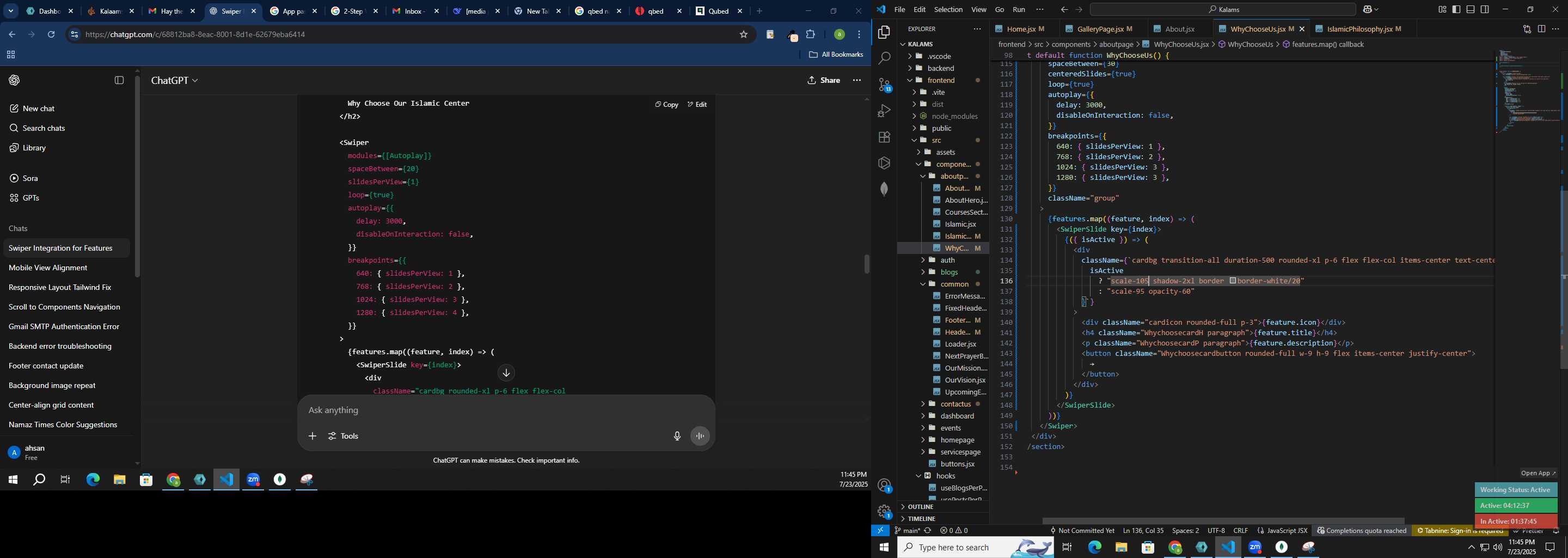Open Tools button in ChatGPT input

(x=344, y=436)
